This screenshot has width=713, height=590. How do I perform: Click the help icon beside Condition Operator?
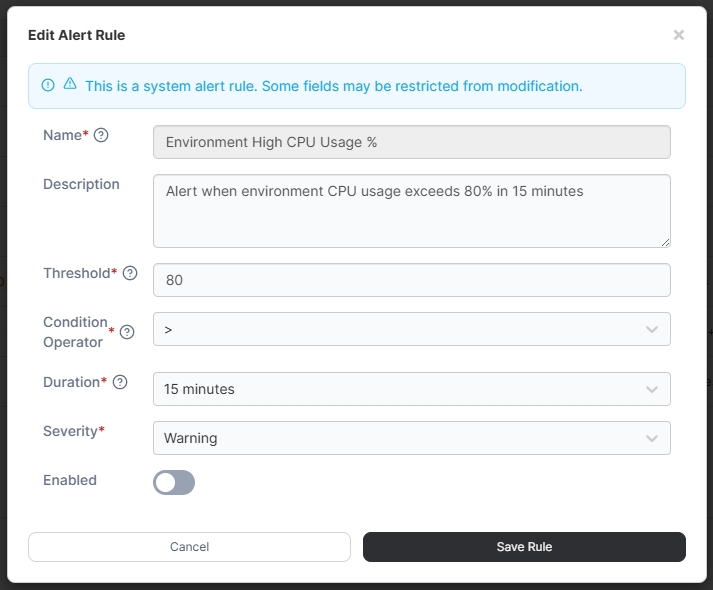(x=127, y=333)
